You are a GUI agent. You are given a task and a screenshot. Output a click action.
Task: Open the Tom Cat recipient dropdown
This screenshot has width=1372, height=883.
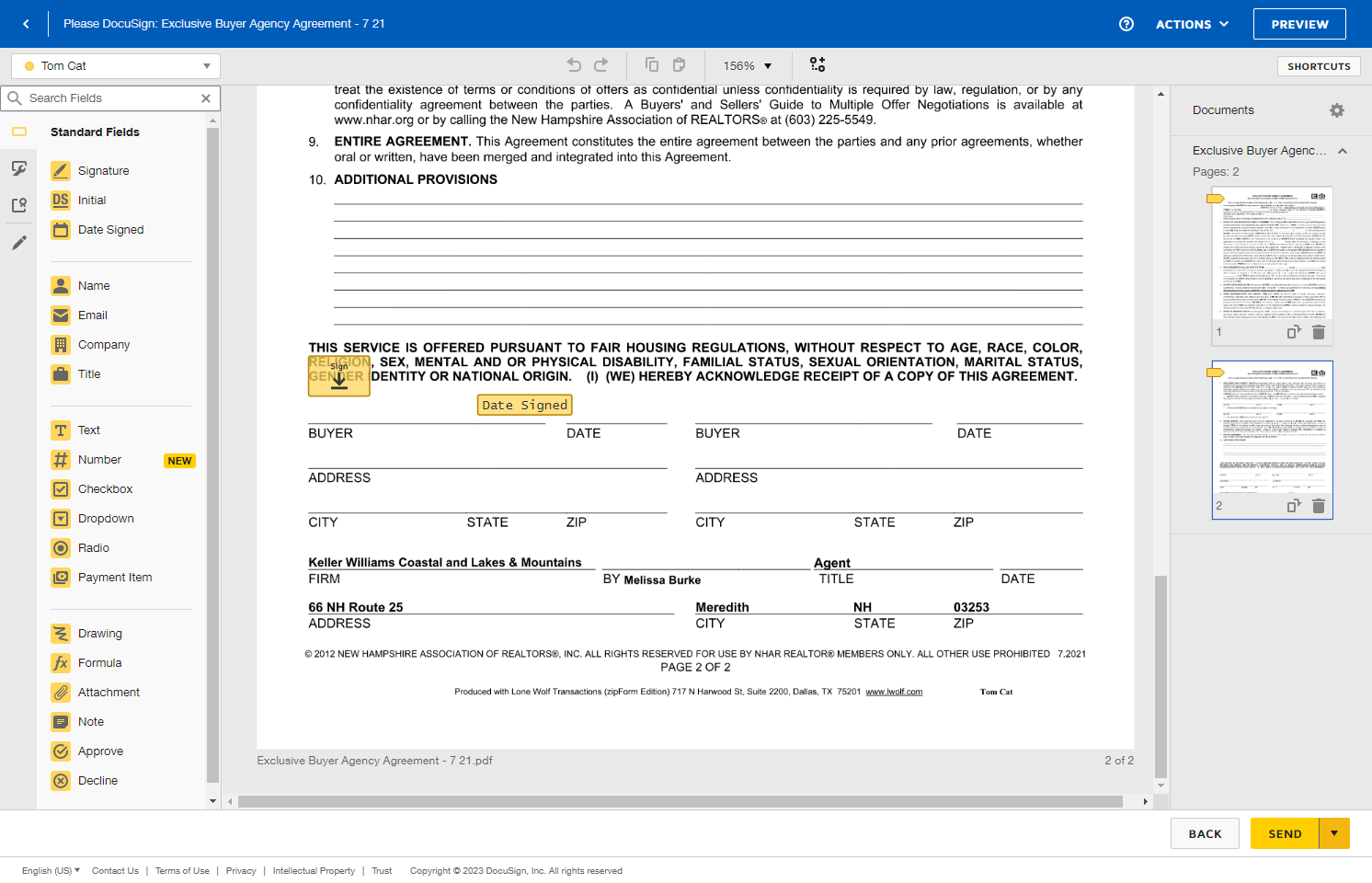pos(116,66)
